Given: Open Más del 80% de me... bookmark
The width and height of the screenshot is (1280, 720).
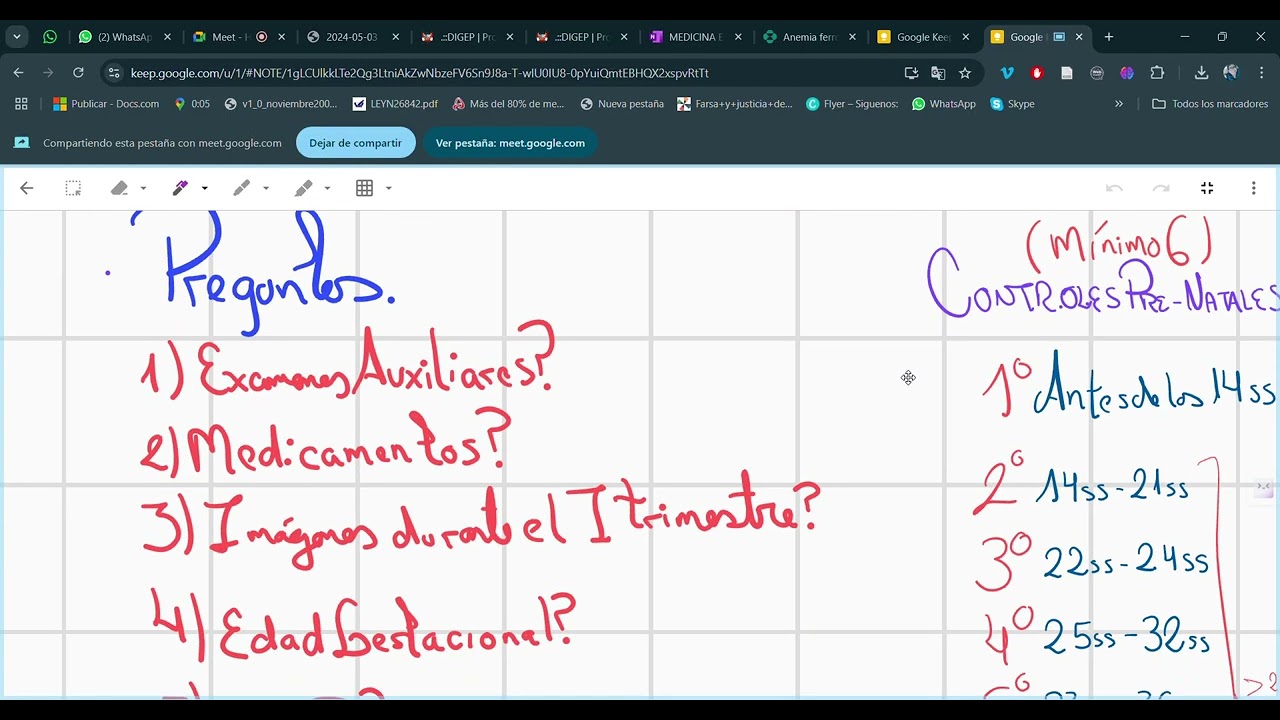Looking at the screenshot, I should [508, 104].
